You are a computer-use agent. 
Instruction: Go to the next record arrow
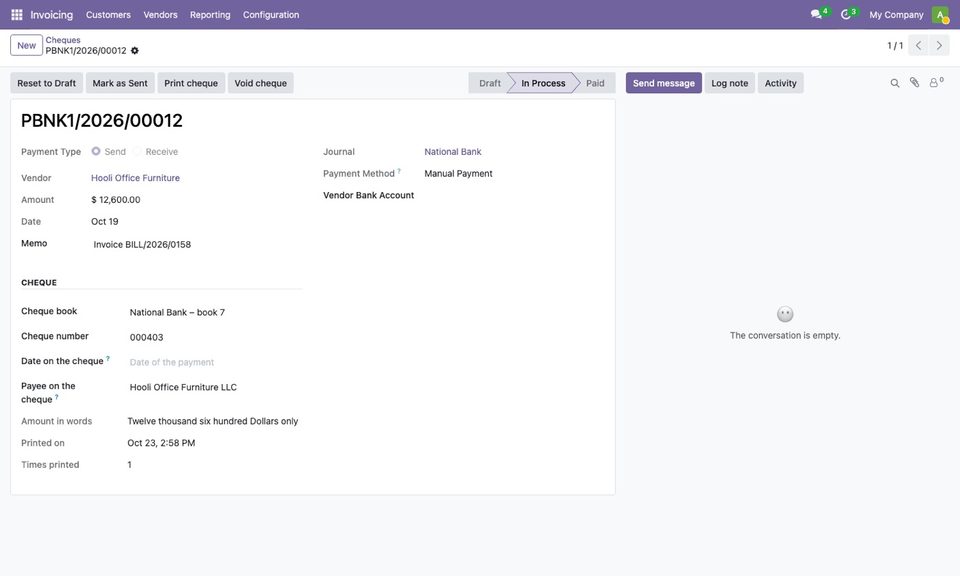(x=939, y=45)
